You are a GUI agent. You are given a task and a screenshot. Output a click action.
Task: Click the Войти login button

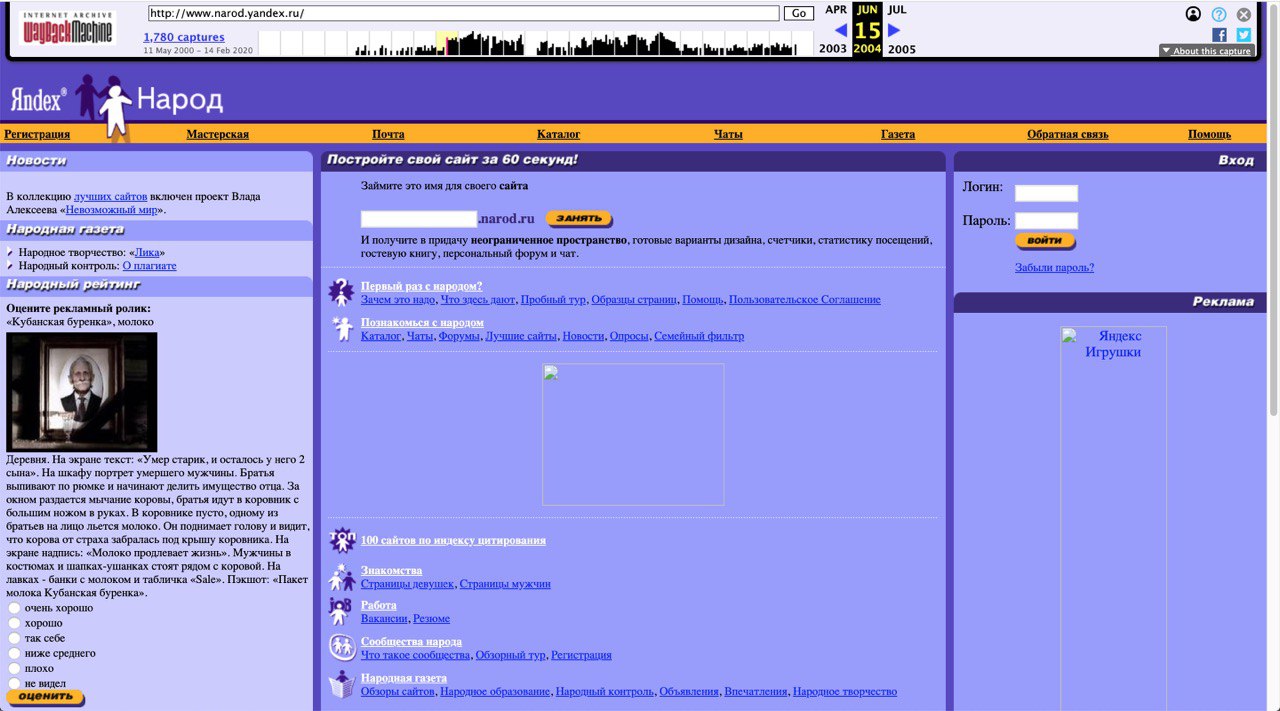coord(1045,241)
